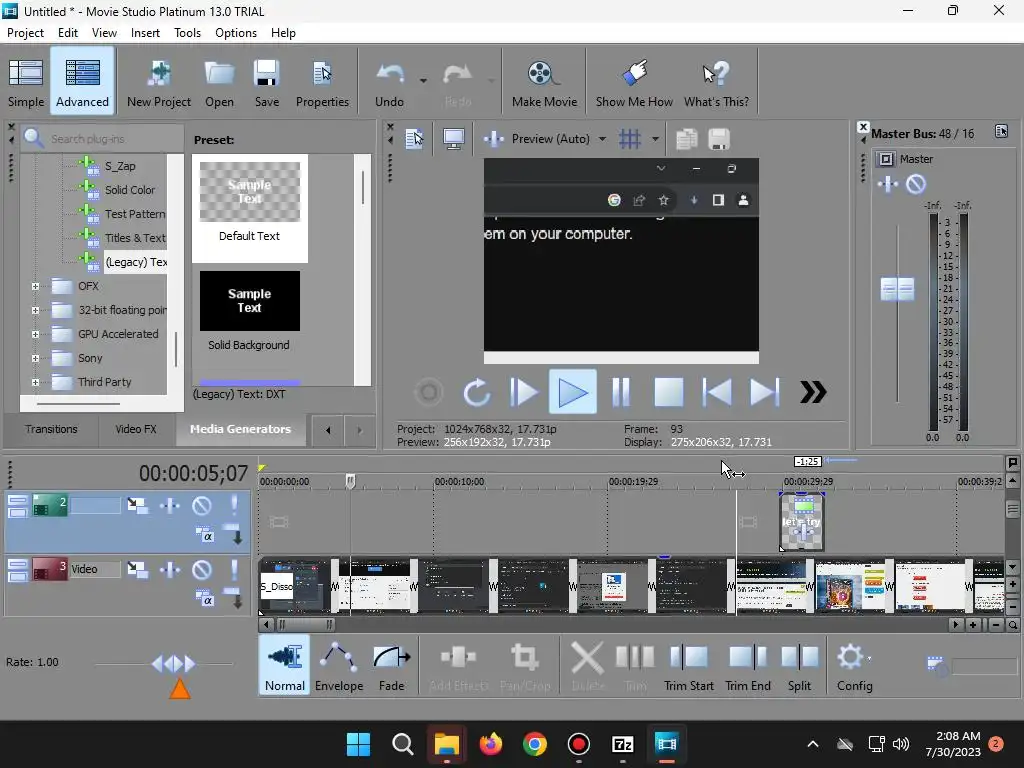Image resolution: width=1024 pixels, height=768 pixels.
Task: Toggle loop playback
Action: click(477, 392)
